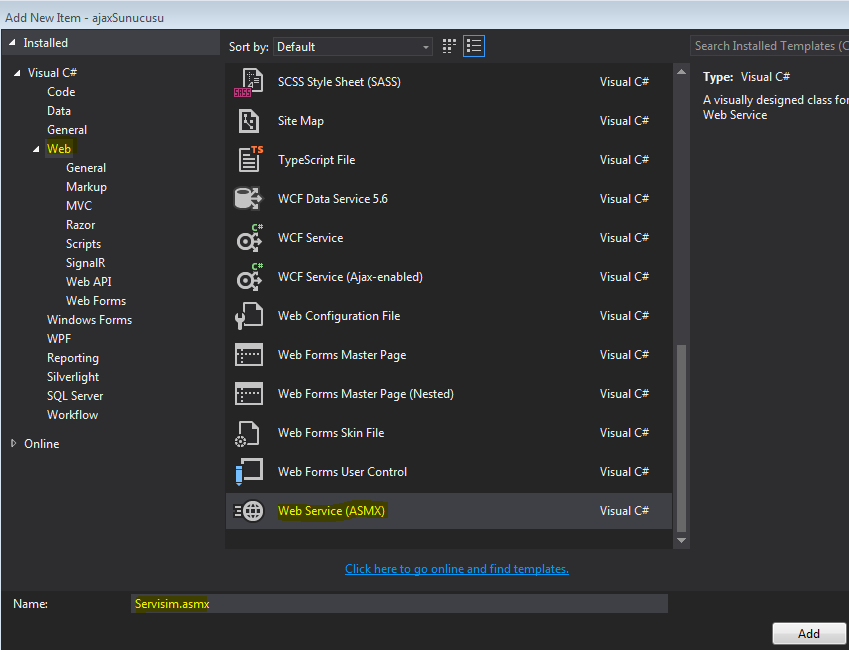Open the online templates link
849x650 pixels.
coord(456,569)
